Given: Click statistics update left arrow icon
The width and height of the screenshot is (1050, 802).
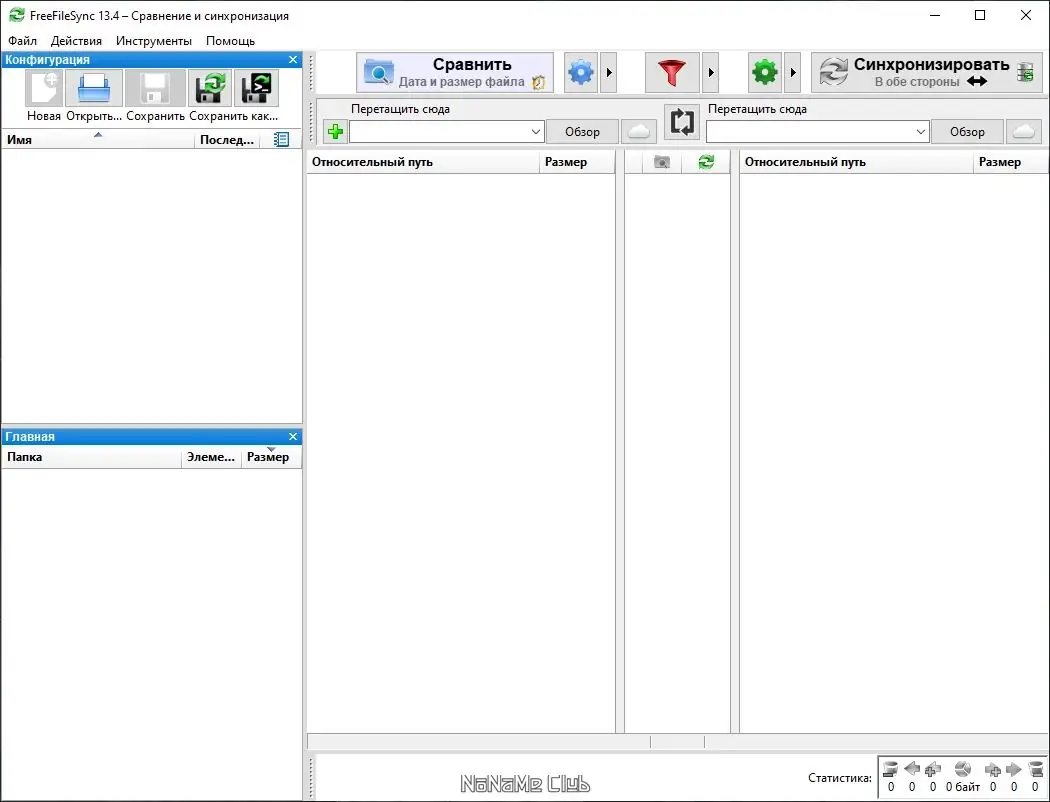Looking at the screenshot, I should click(x=911, y=769).
